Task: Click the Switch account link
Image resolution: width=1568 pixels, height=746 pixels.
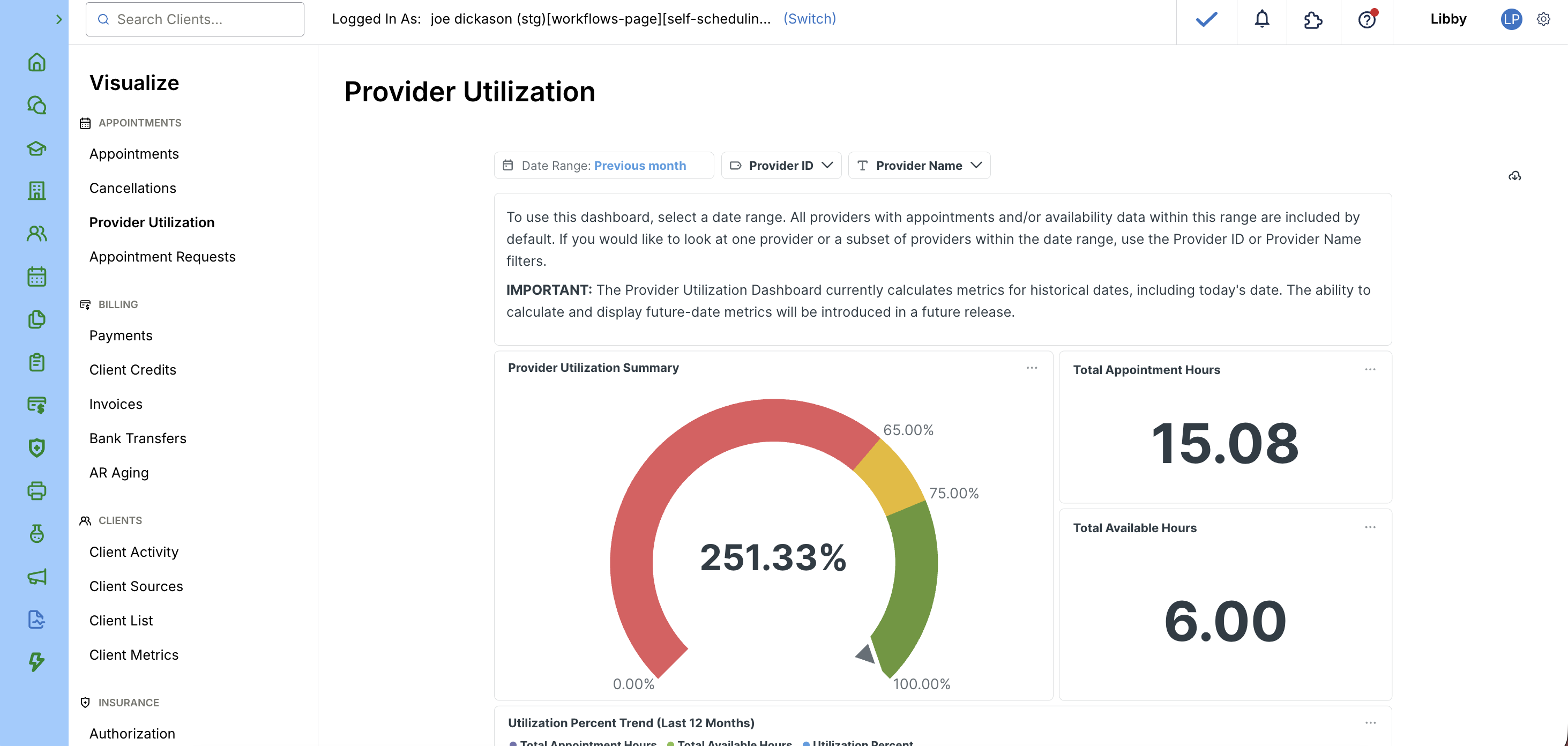Action: coord(809,19)
